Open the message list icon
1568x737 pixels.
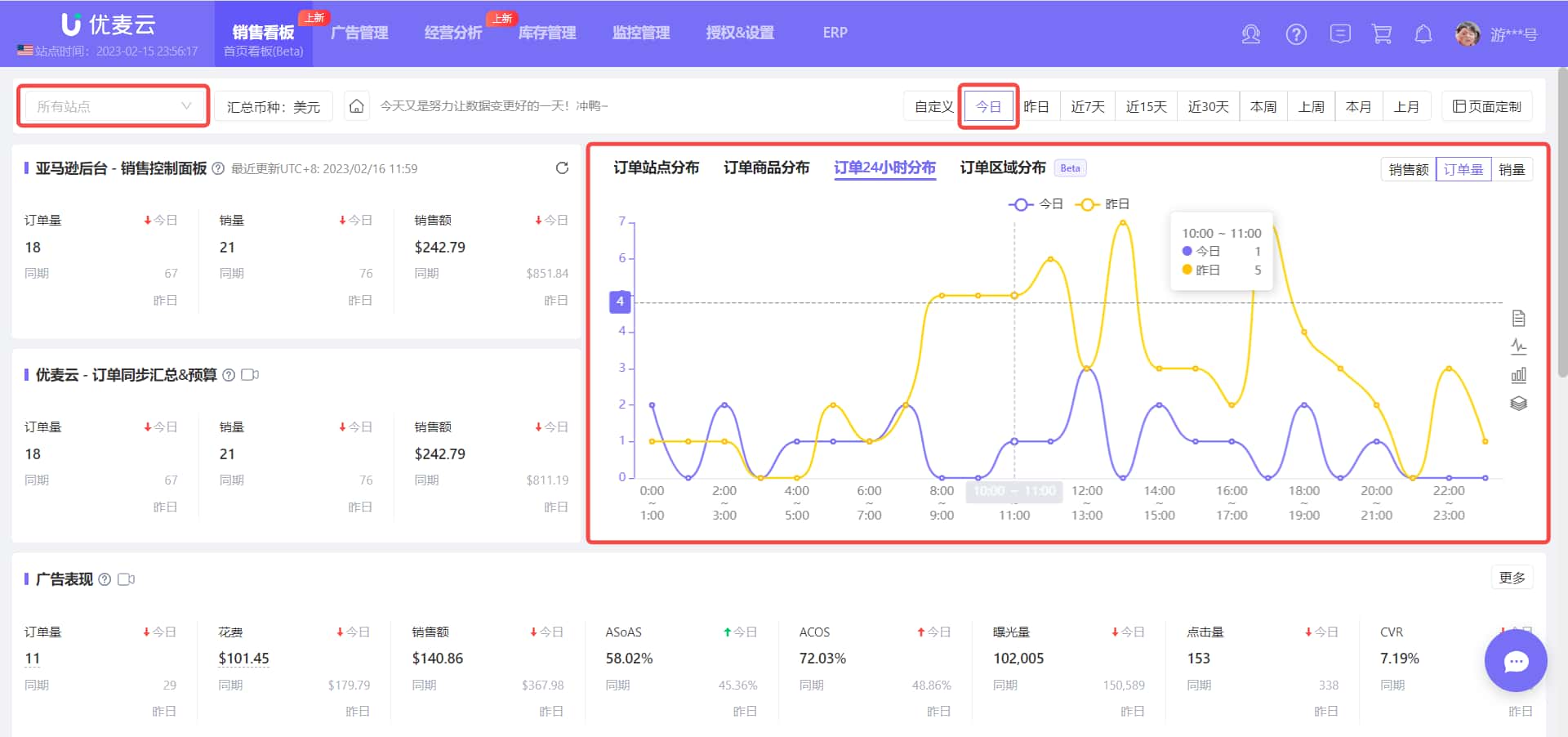(1340, 34)
